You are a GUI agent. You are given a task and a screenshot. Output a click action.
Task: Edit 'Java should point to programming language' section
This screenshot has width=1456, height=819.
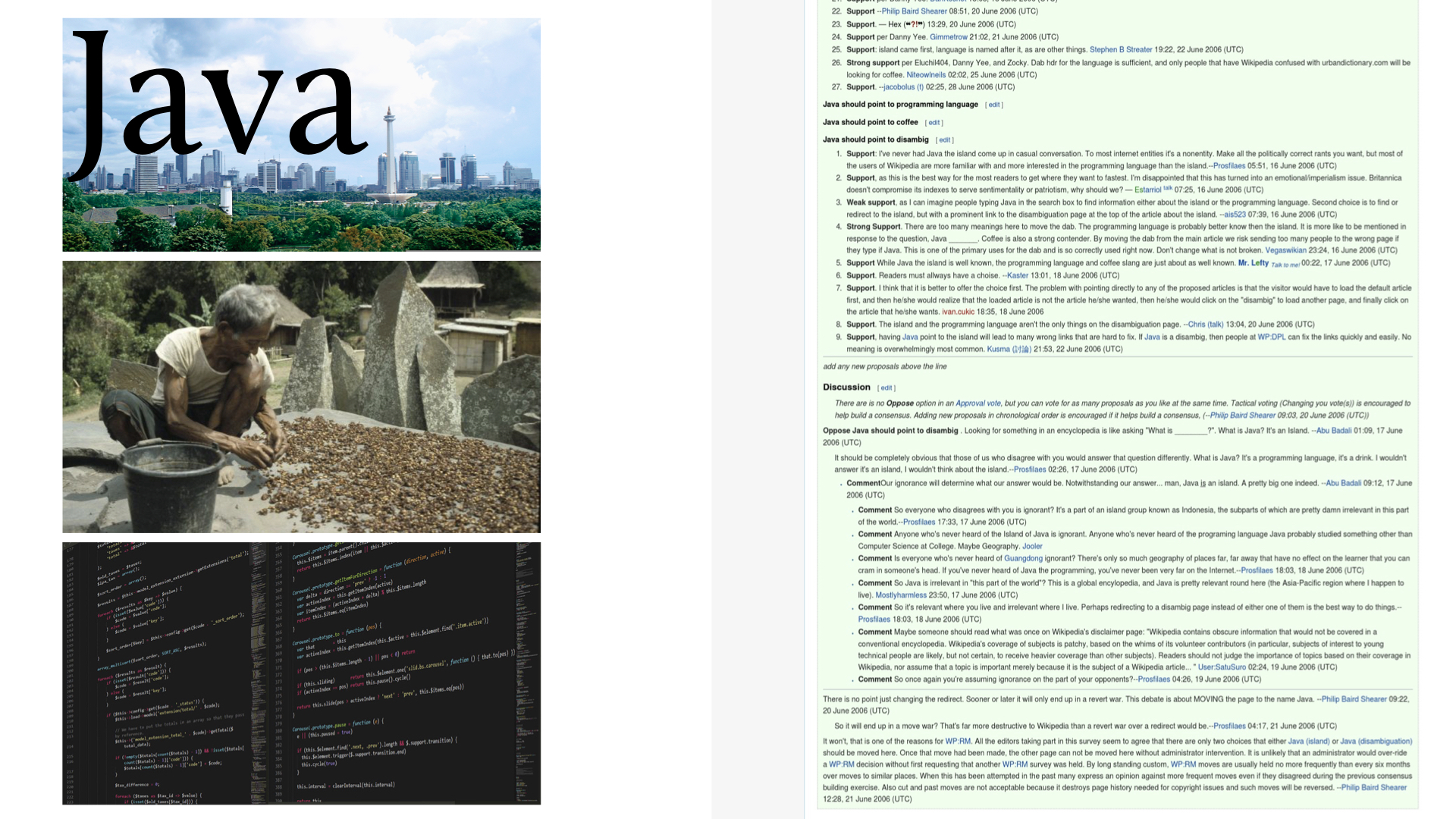click(994, 105)
